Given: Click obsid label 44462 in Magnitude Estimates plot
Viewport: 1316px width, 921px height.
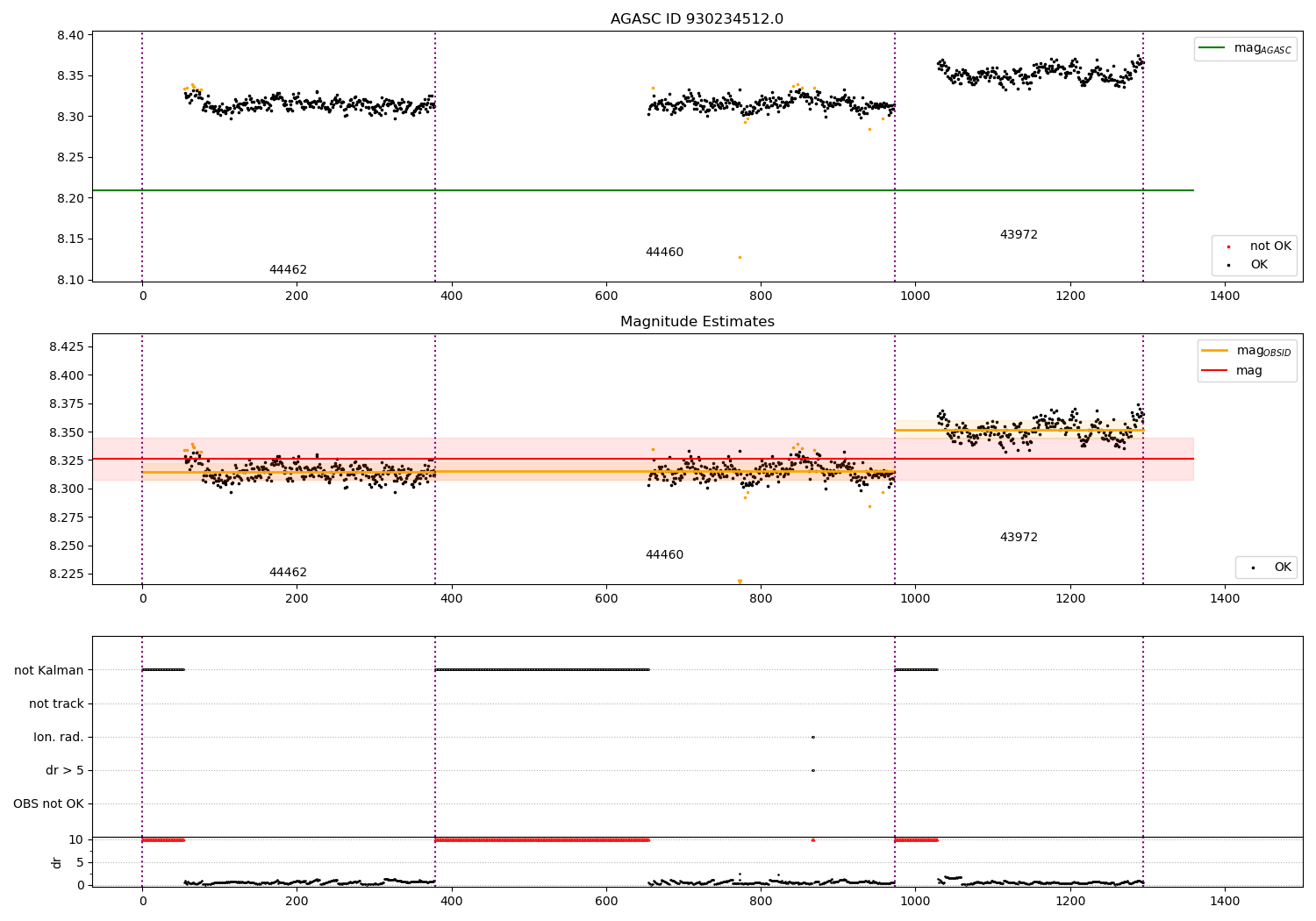Looking at the screenshot, I should coord(288,573).
